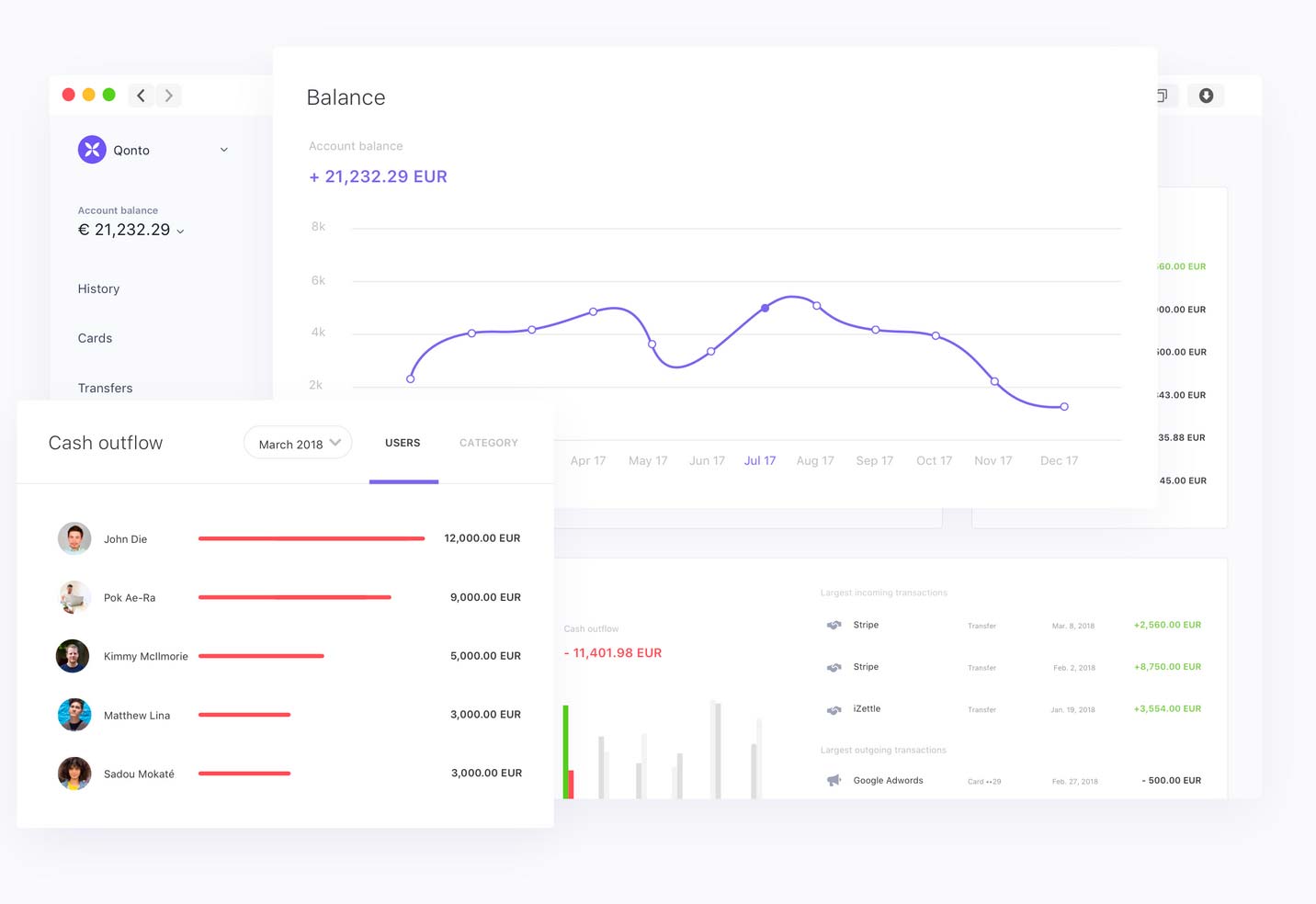This screenshot has width=1316, height=904.
Task: Go to Transfers in the sidebar
Action: coord(105,388)
